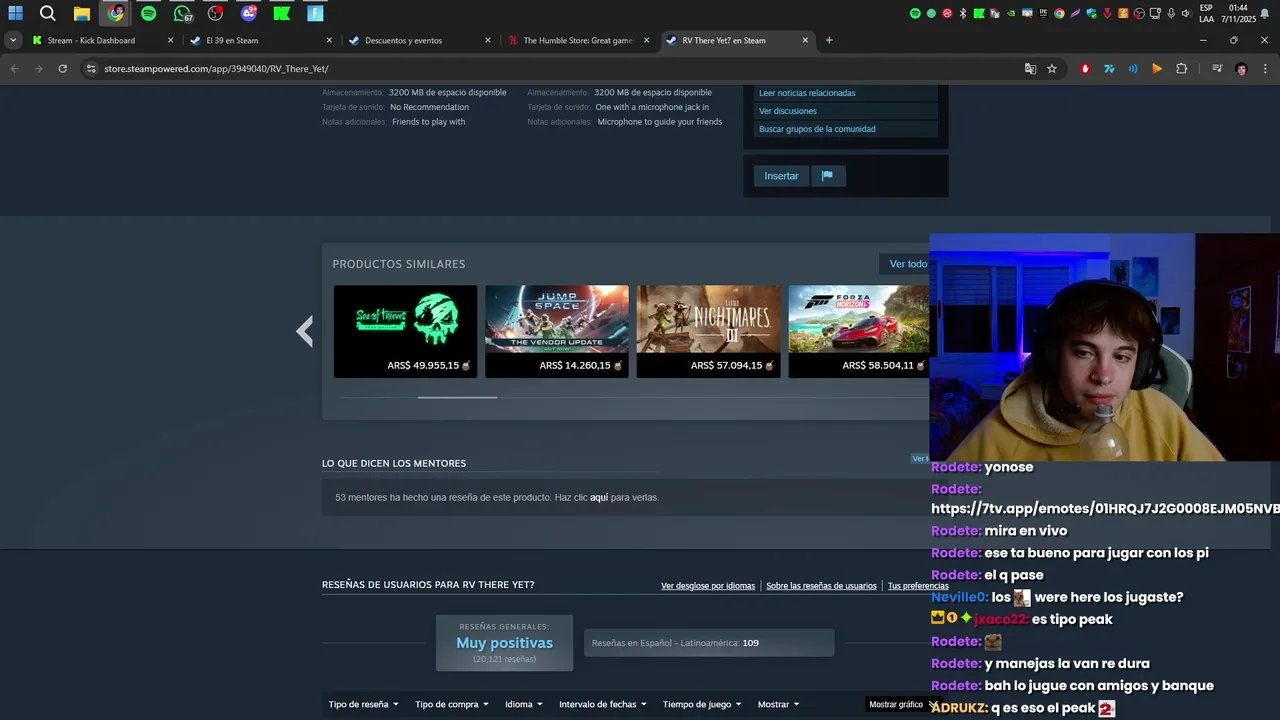Open a new browser tab

click(829, 40)
